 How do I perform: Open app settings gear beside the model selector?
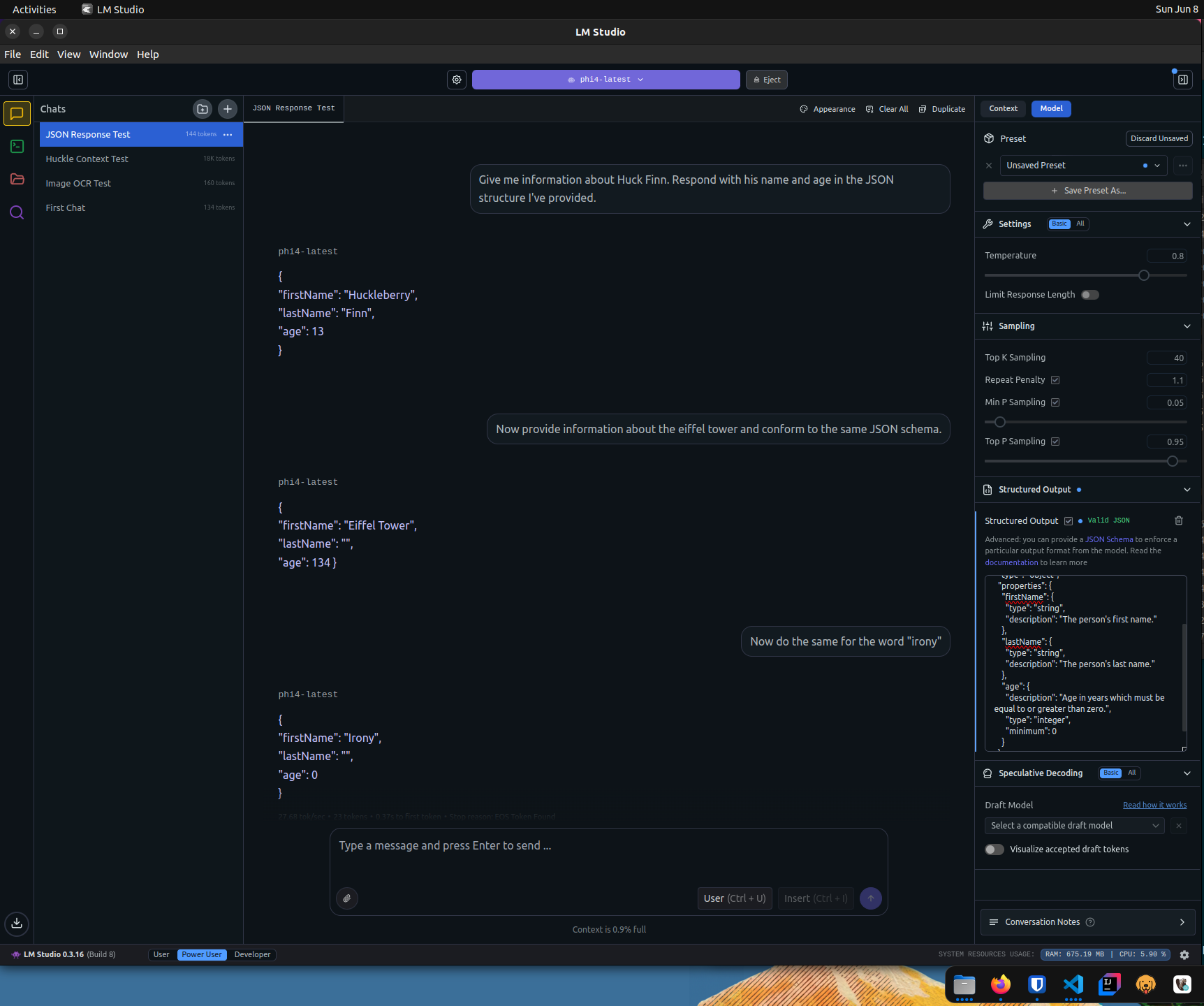(x=457, y=79)
